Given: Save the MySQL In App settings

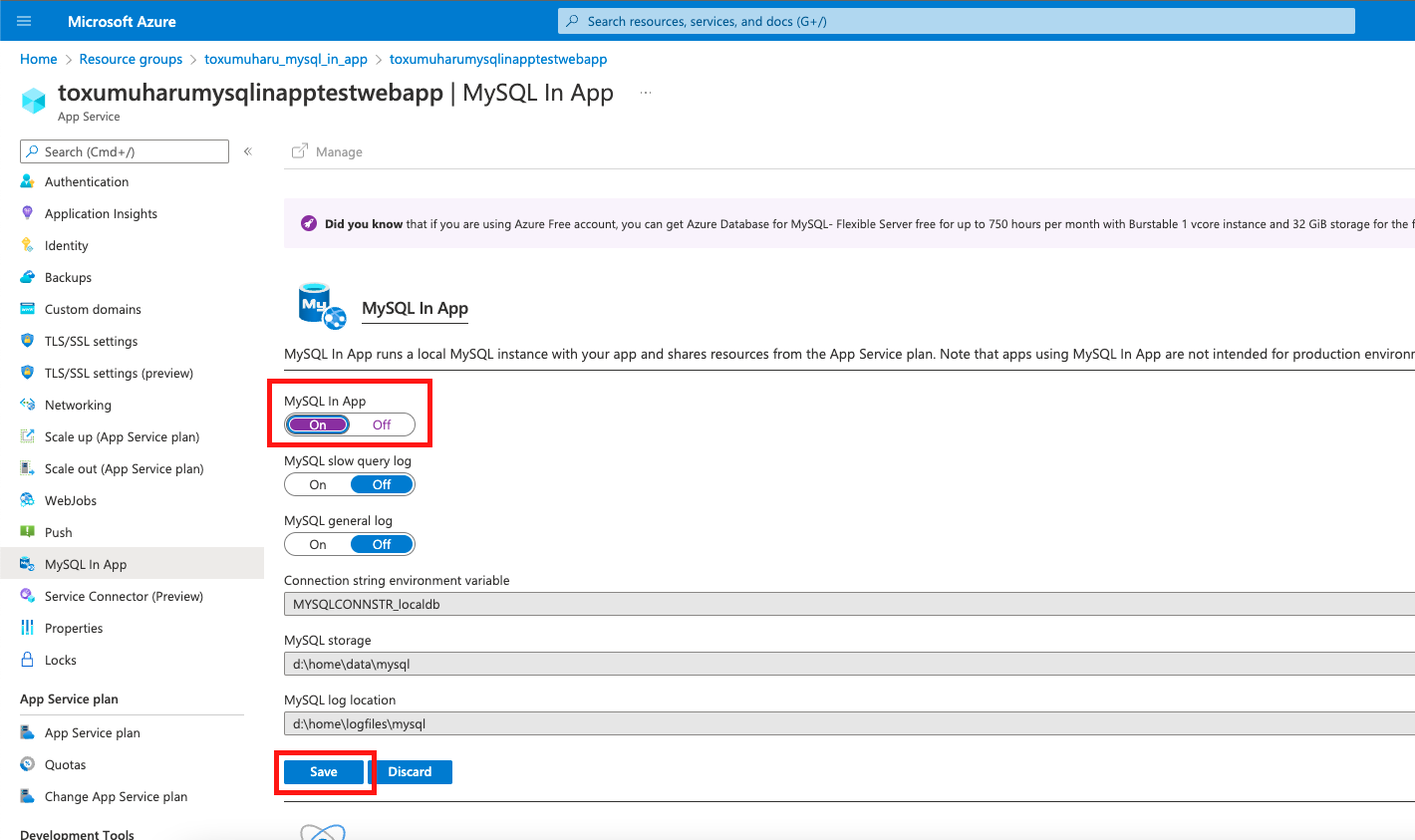Looking at the screenshot, I should click(323, 771).
